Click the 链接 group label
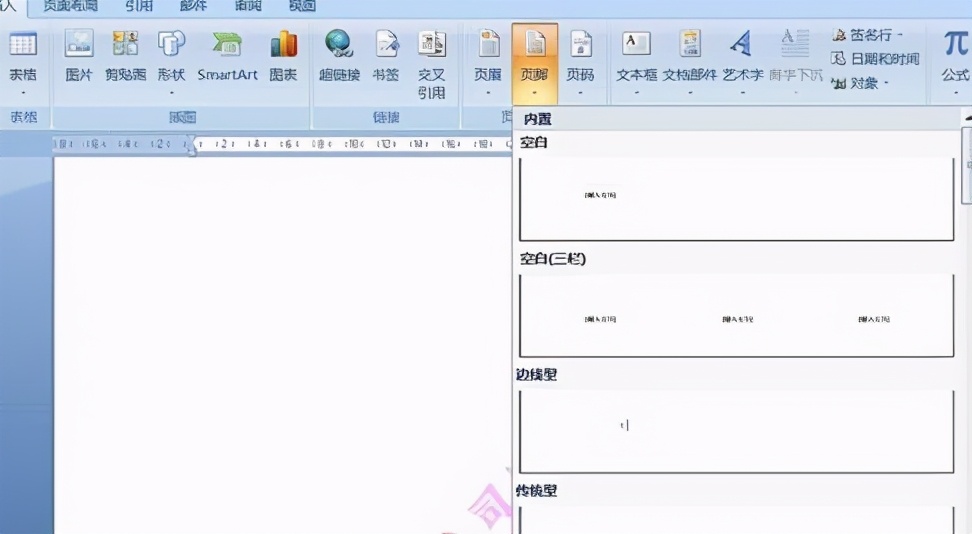The image size is (972, 534). point(386,117)
